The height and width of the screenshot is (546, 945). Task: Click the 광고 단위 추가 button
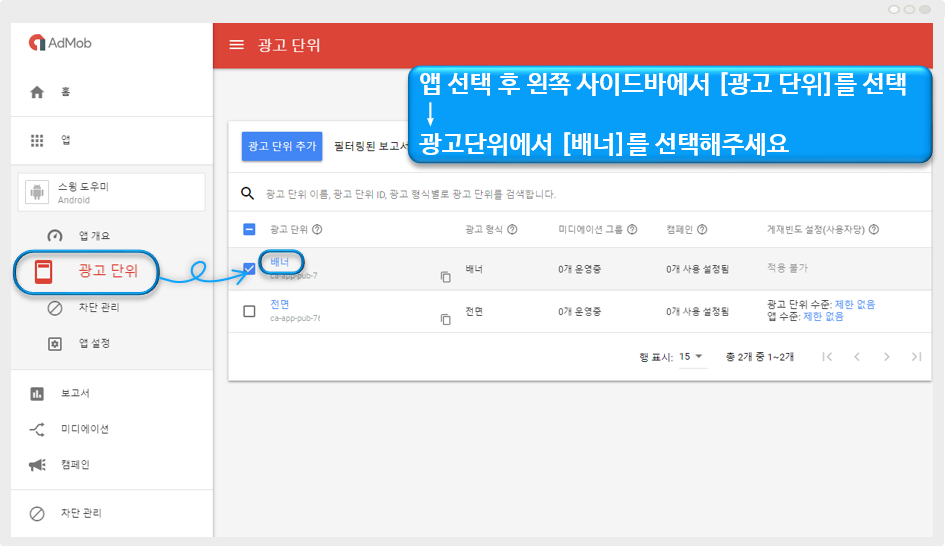[281, 146]
